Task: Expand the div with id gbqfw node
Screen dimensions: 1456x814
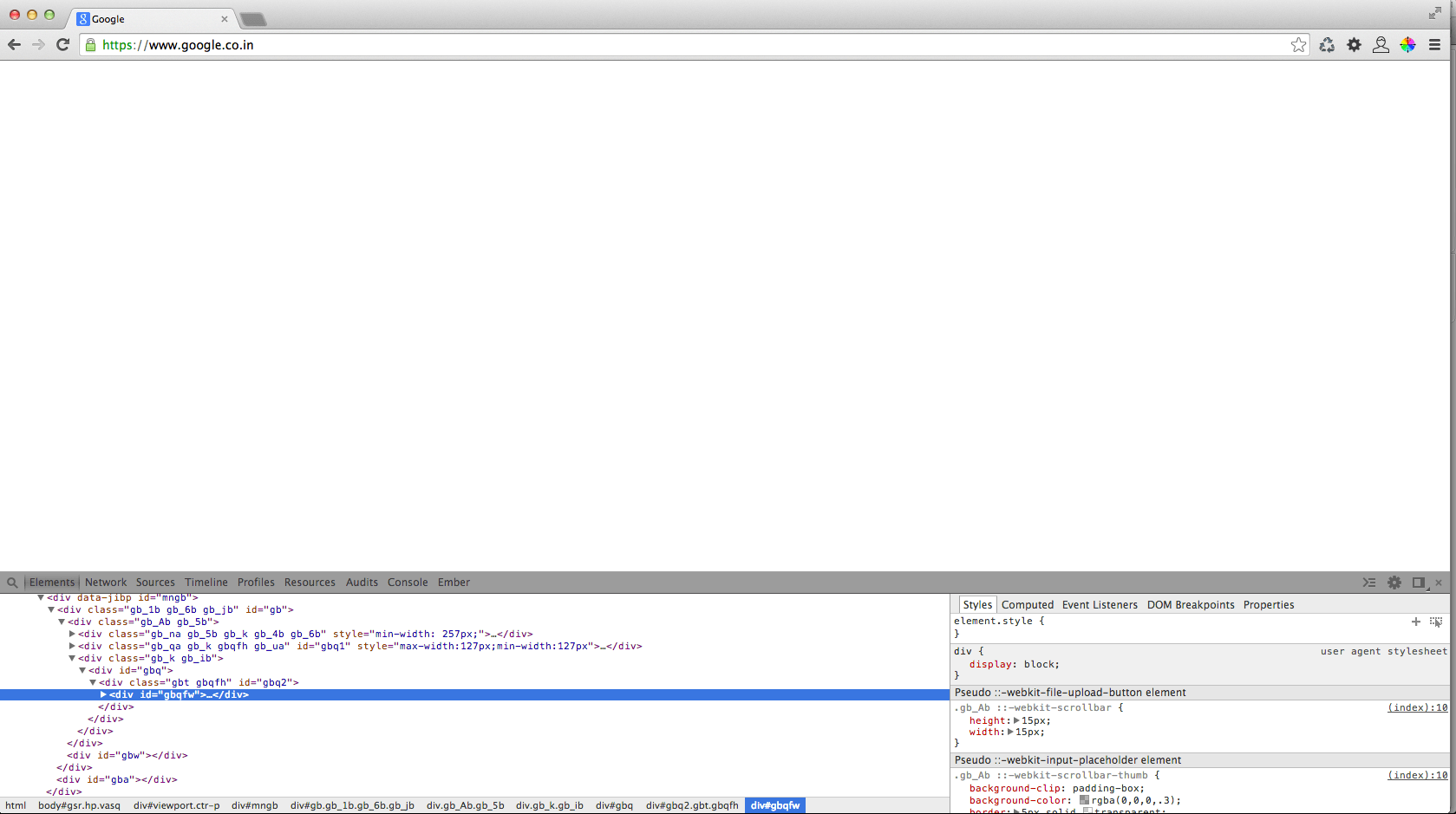Action: coord(103,694)
